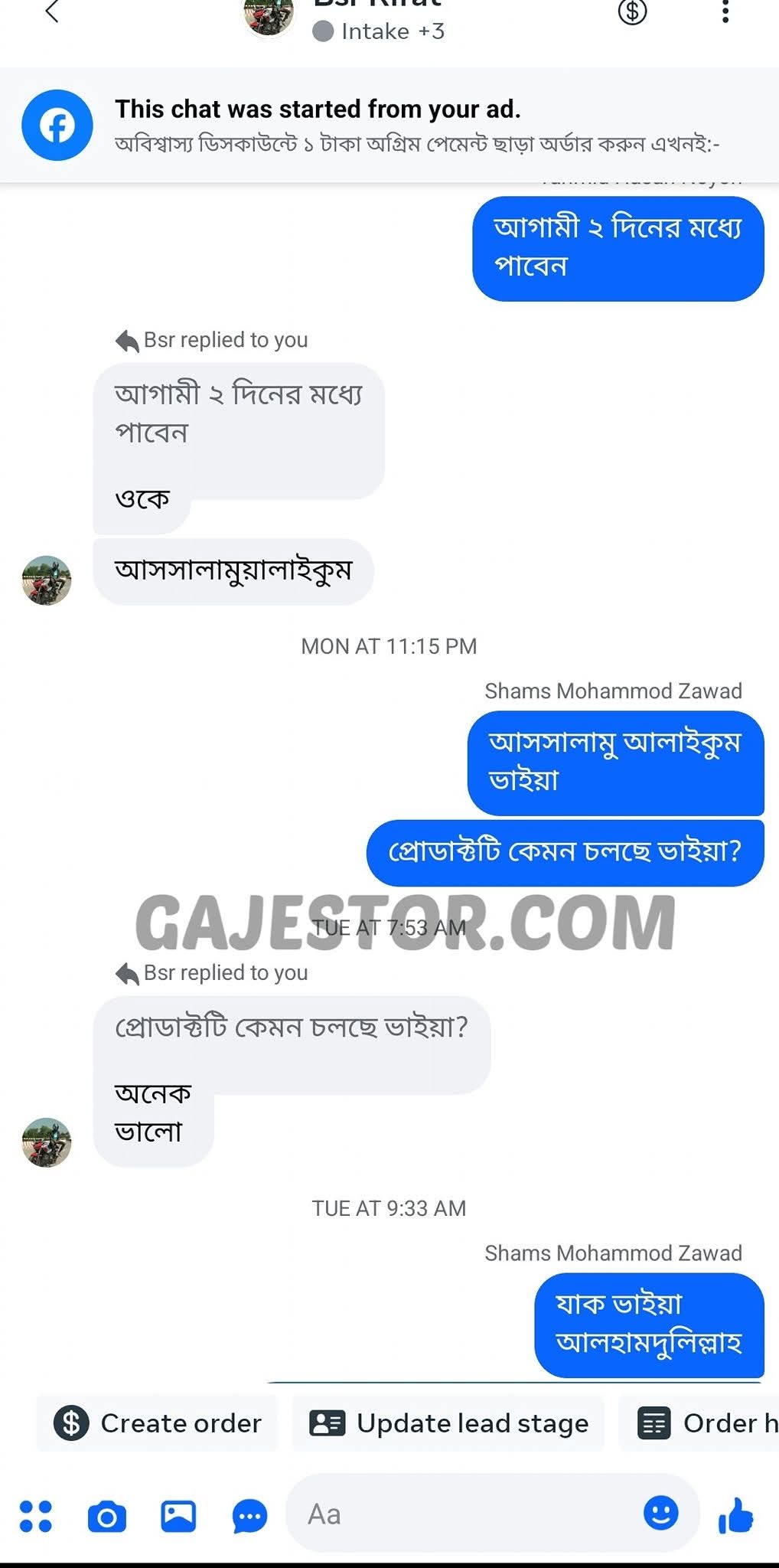Open the four-dot apps grid icon
This screenshot has height=1568, width=779.
coord(36,1515)
